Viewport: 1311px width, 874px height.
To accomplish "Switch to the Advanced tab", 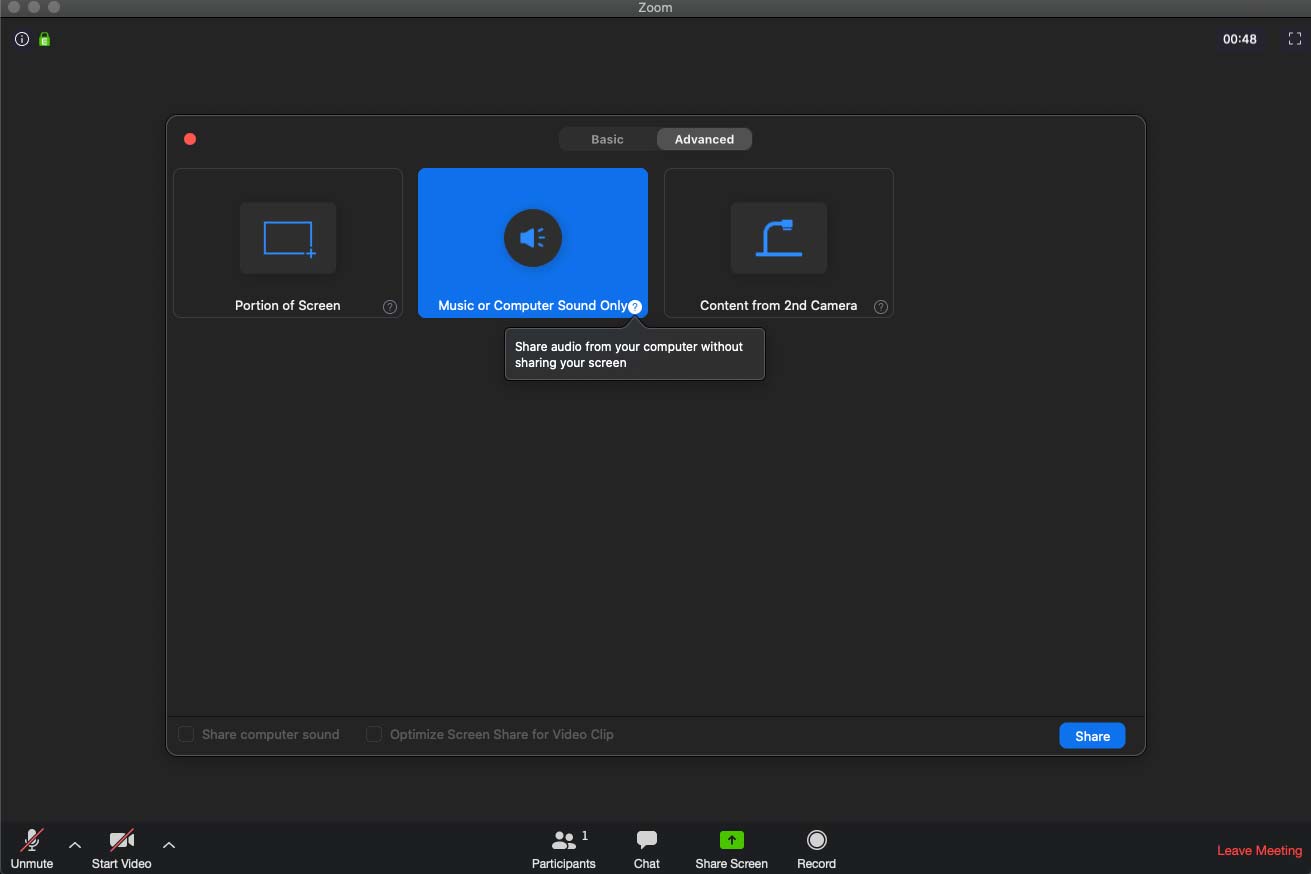I will click(704, 139).
